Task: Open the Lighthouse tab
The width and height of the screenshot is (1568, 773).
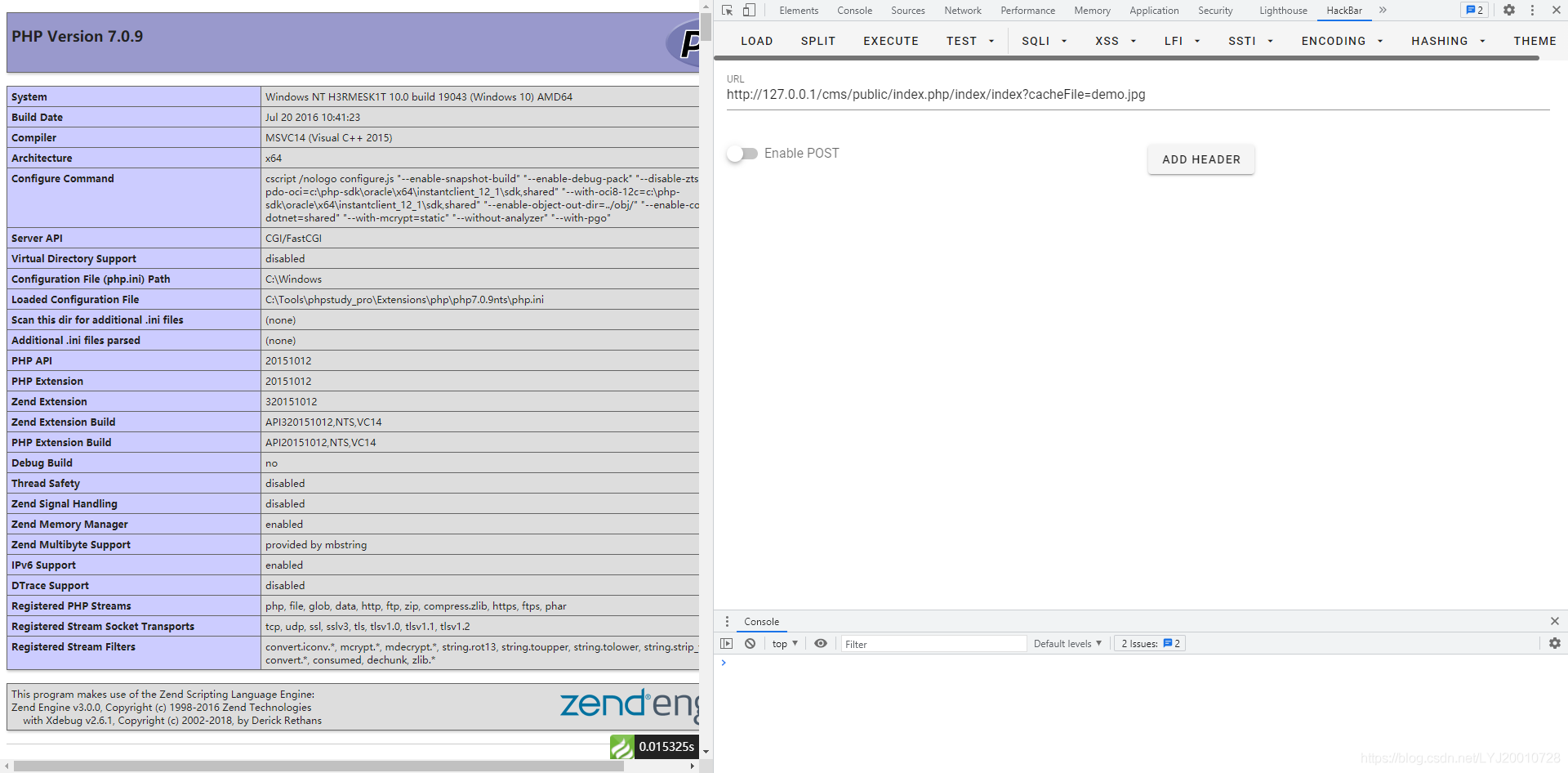Action: 1283,11
